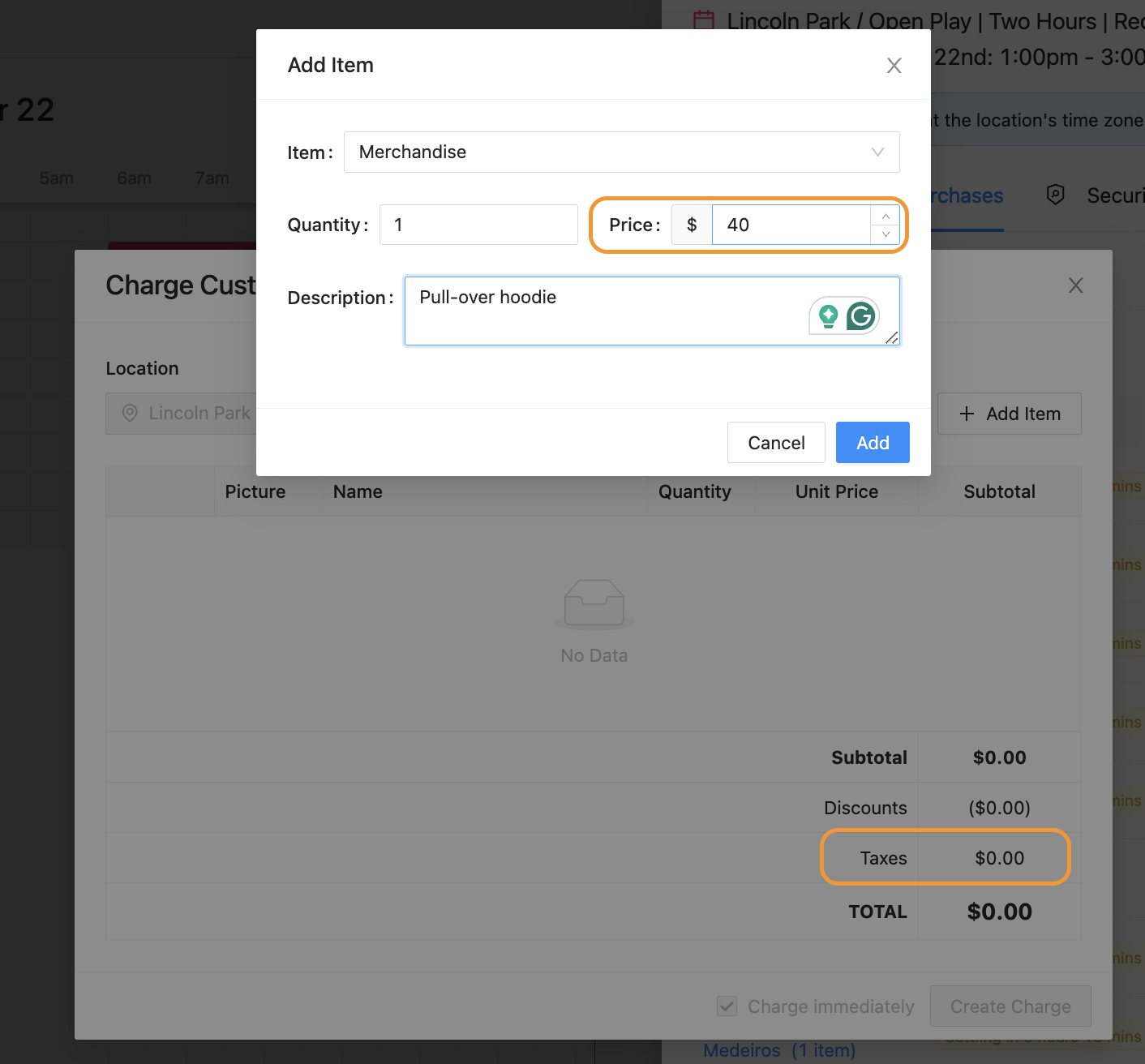This screenshot has height=1064, width=1145.
Task: Close the Add Item dialog
Action: pyautogui.click(x=894, y=66)
